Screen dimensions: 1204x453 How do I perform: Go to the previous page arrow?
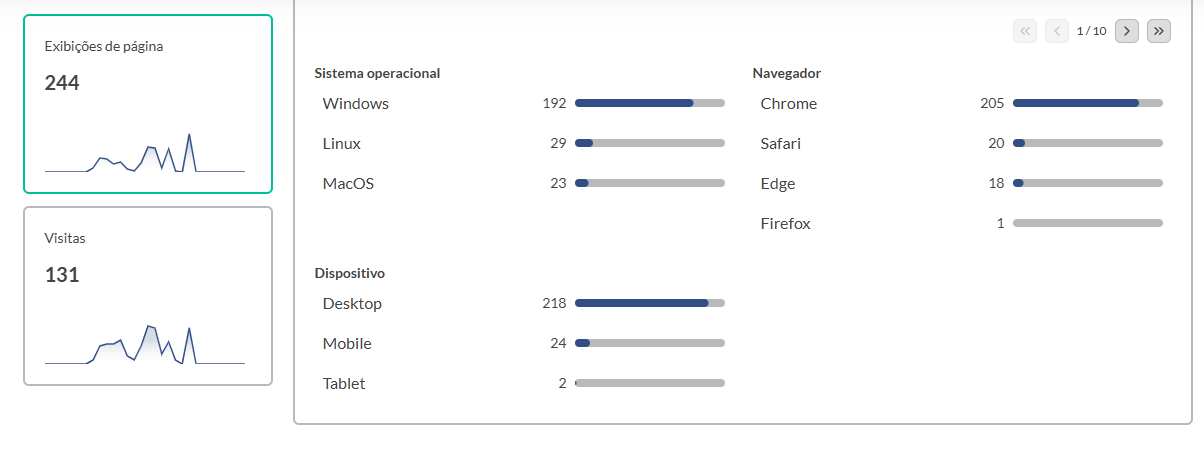tap(1057, 31)
